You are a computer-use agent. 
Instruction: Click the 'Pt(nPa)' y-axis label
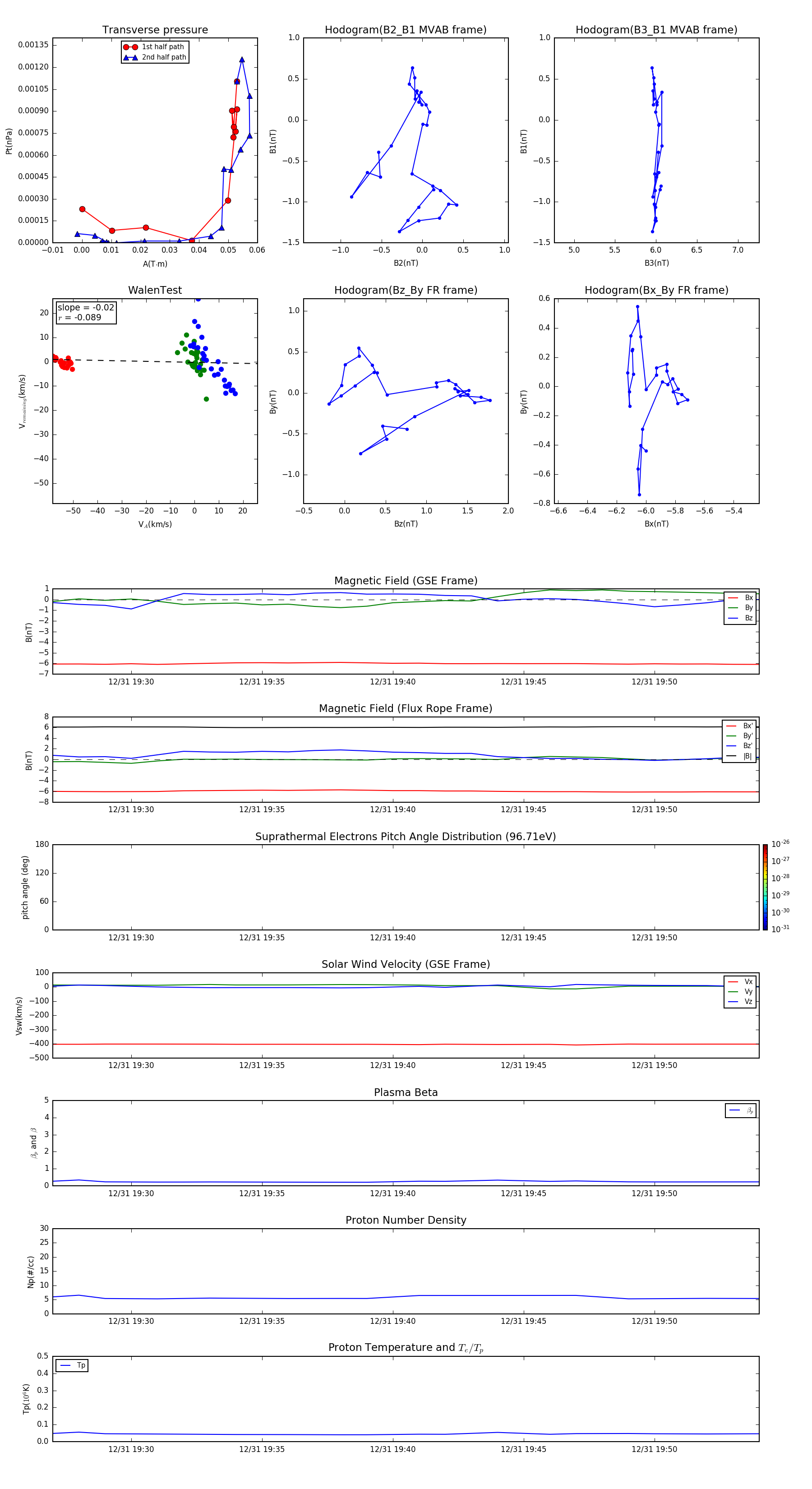pos(9,141)
